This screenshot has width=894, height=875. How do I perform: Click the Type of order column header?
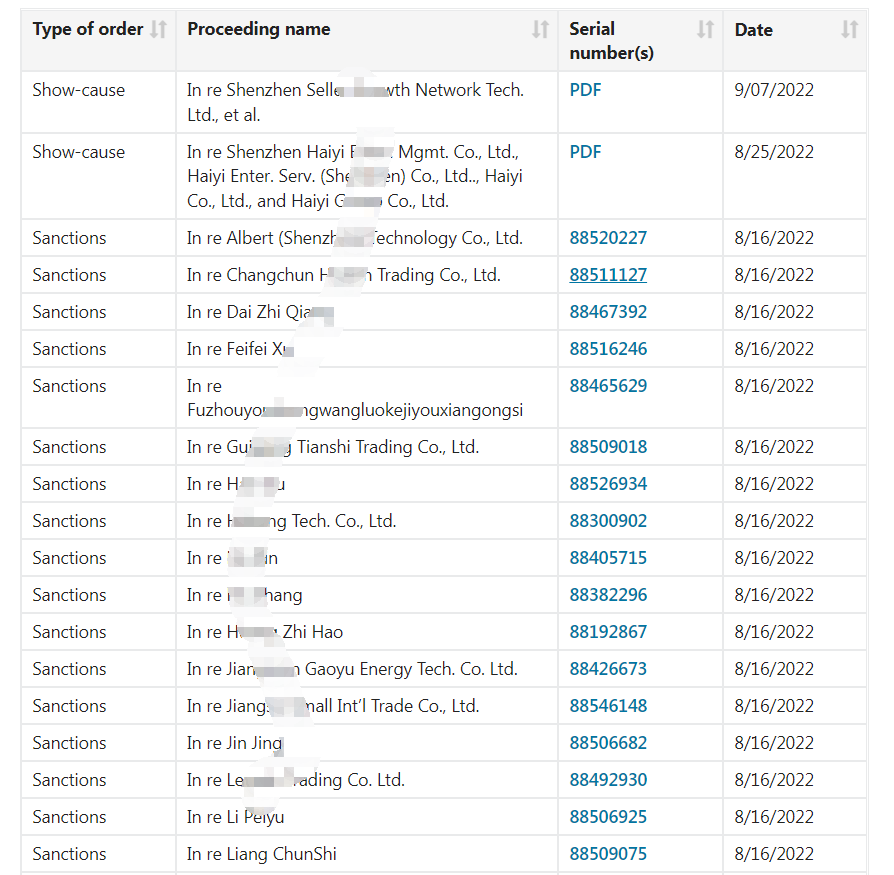(87, 30)
